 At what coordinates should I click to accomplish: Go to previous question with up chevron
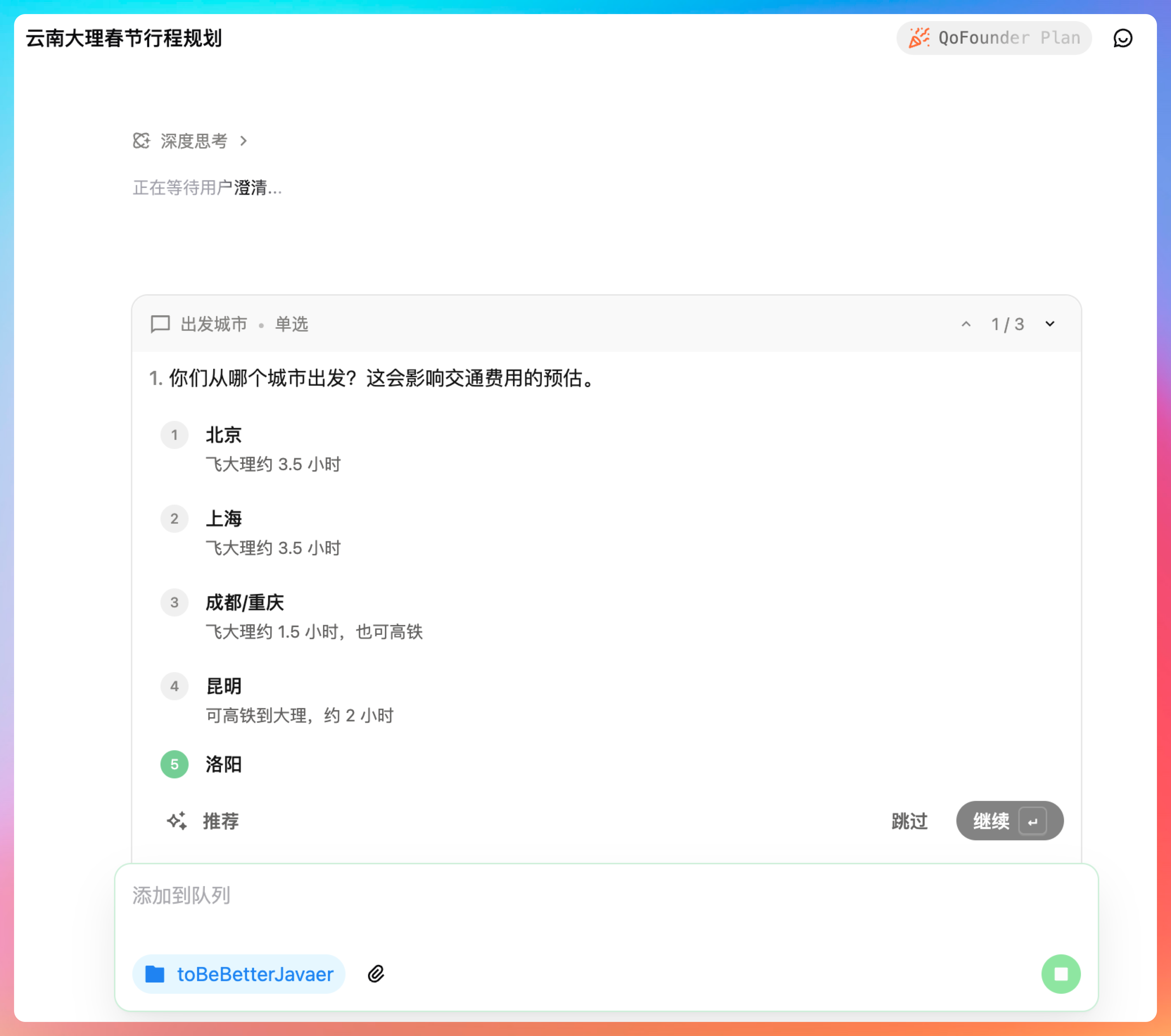click(x=966, y=324)
